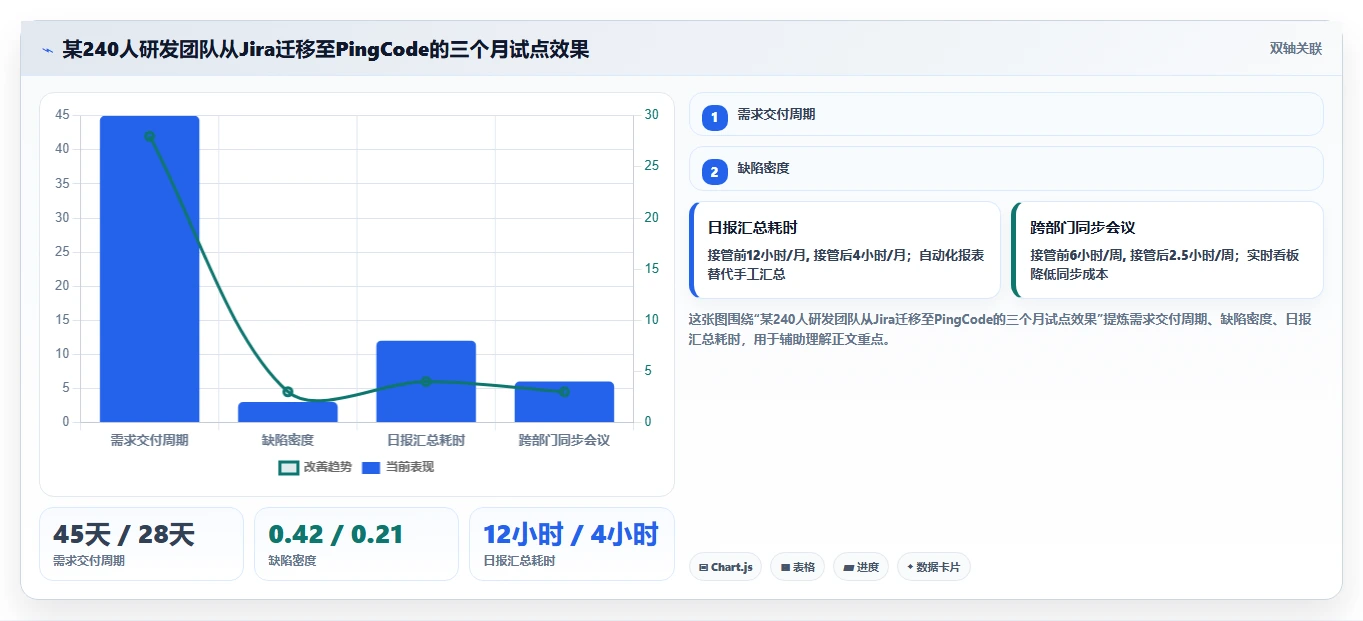Toggle the 改善趋势 legend entry
This screenshot has height=621, width=1363.
pyautogui.click(x=315, y=467)
